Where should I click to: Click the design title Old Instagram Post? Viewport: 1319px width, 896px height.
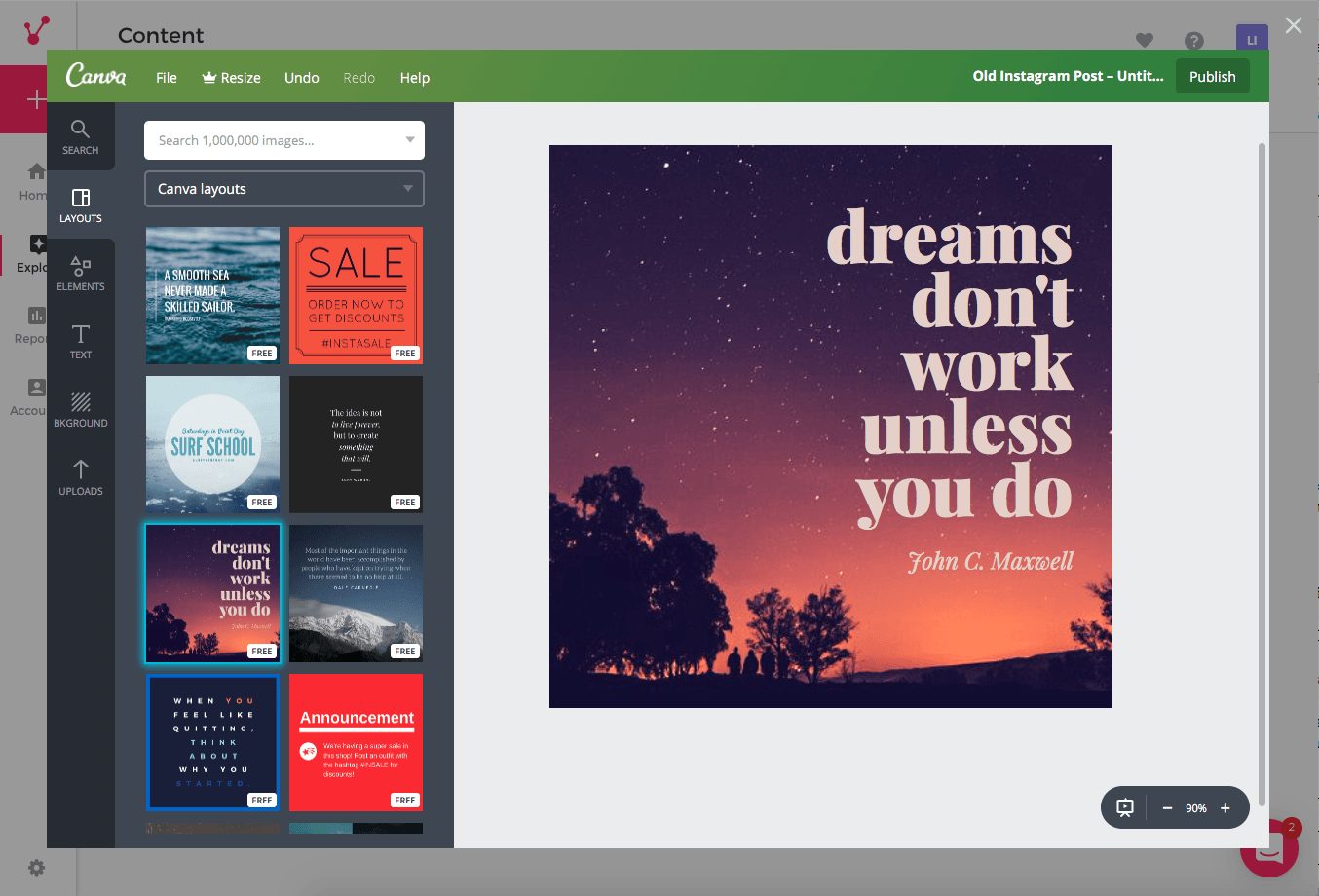pyautogui.click(x=1068, y=76)
